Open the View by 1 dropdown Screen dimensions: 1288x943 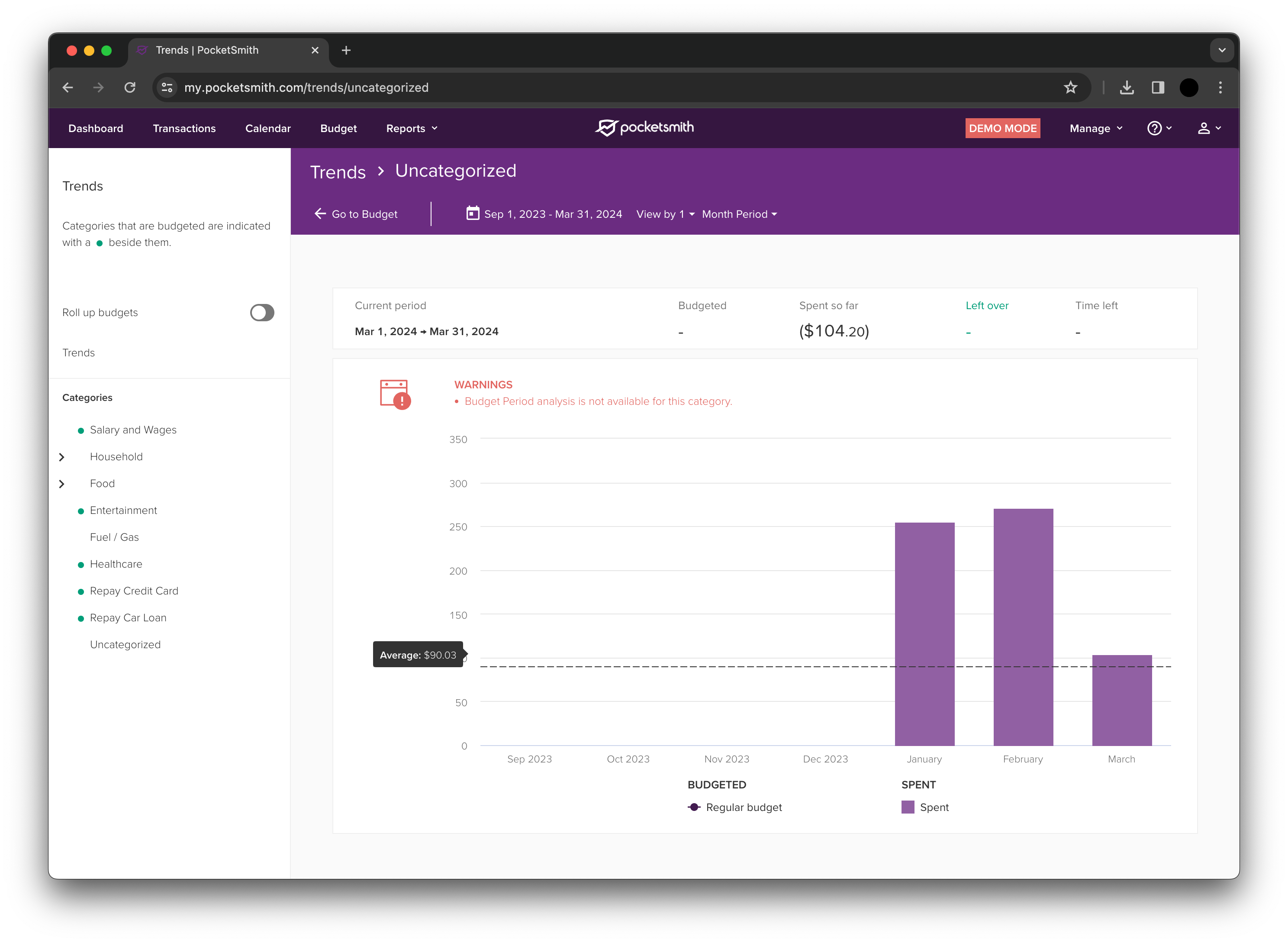click(x=665, y=214)
